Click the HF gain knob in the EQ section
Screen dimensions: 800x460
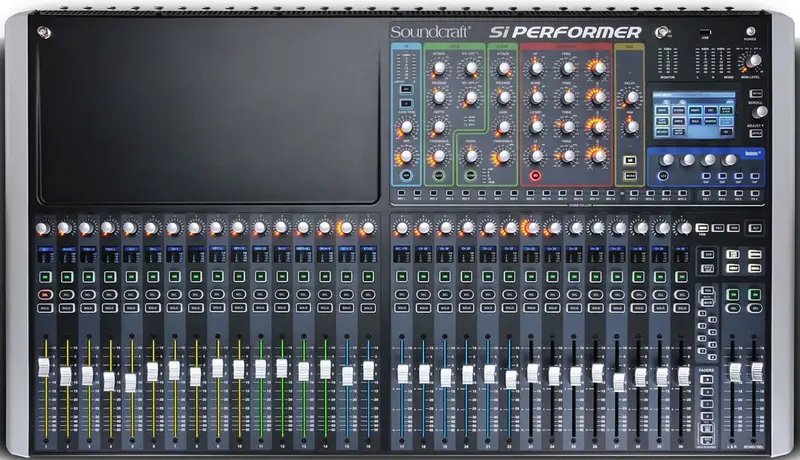click(536, 67)
